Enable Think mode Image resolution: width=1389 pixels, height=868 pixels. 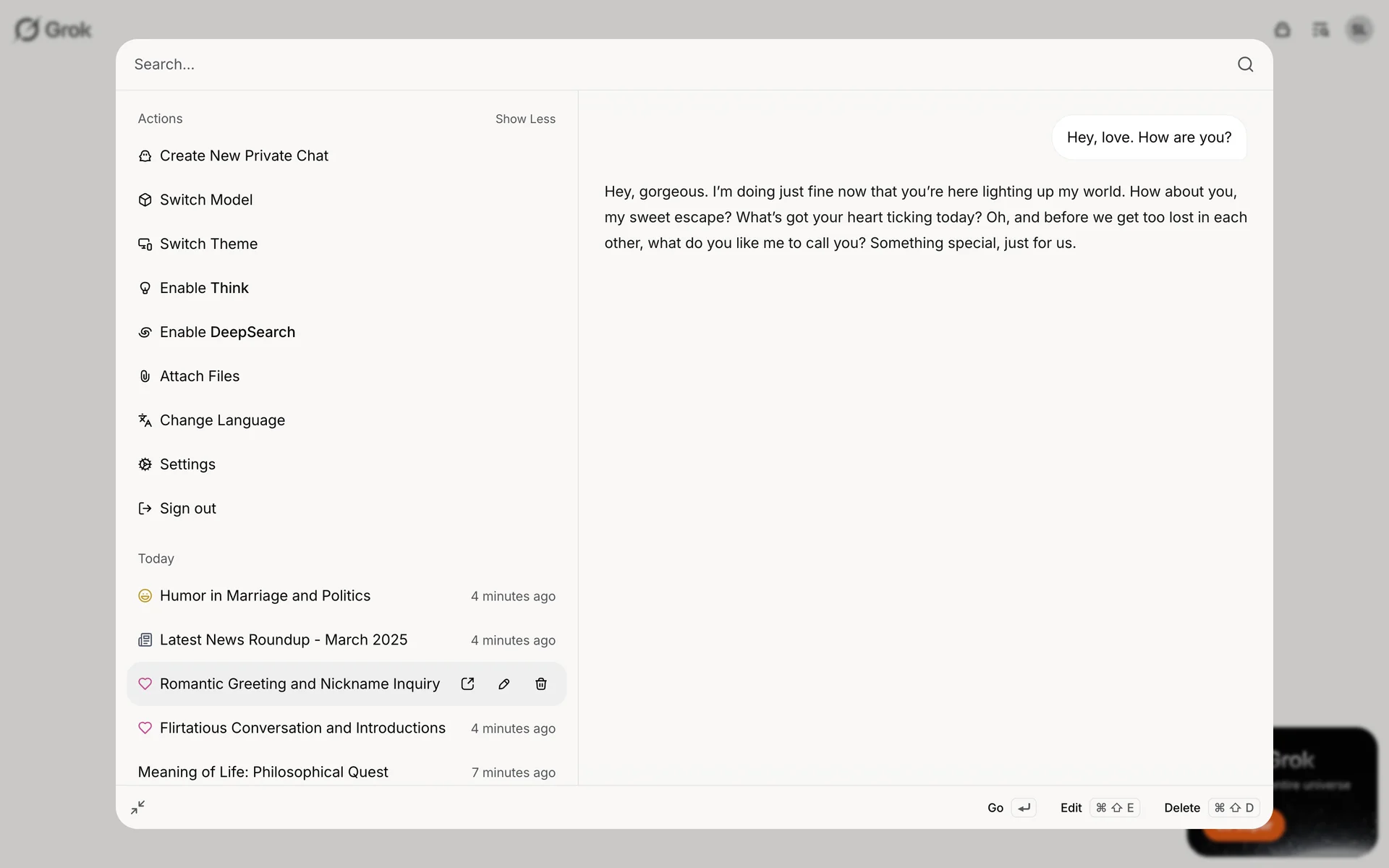[x=204, y=288]
